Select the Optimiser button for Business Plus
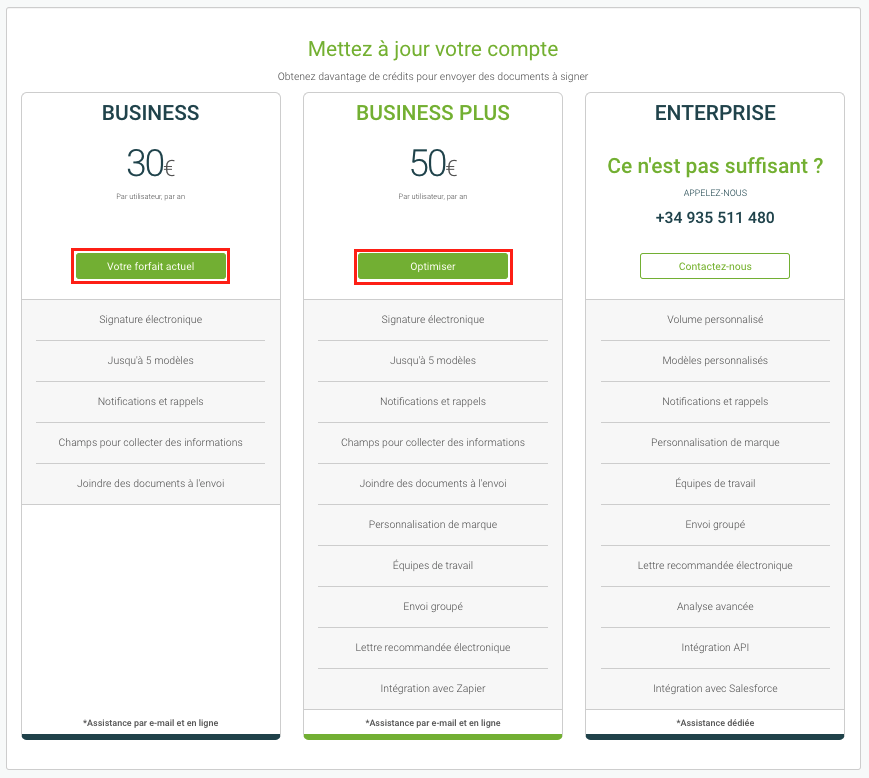The image size is (869, 778). point(433,267)
